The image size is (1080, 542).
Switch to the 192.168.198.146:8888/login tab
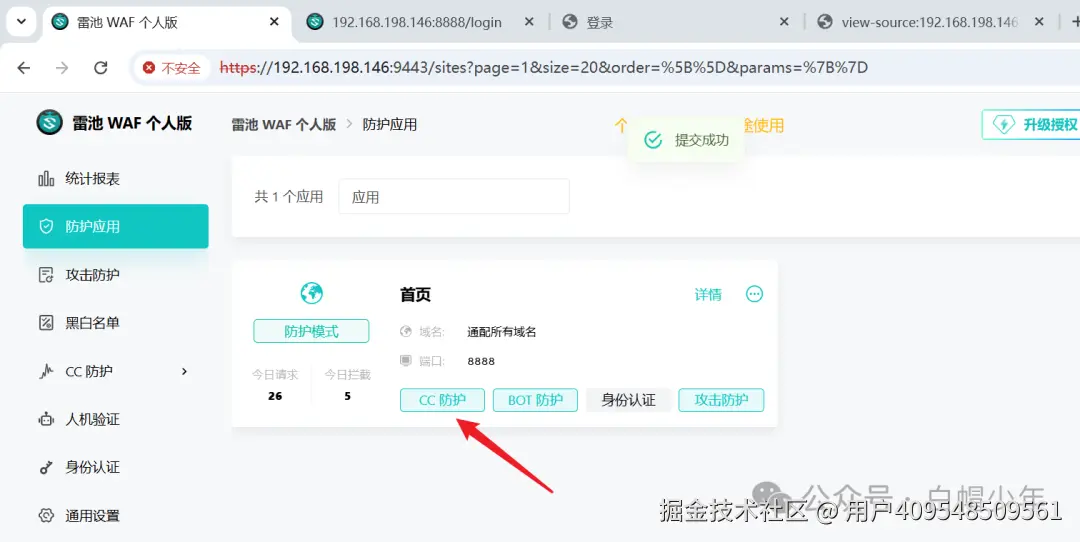(x=416, y=22)
